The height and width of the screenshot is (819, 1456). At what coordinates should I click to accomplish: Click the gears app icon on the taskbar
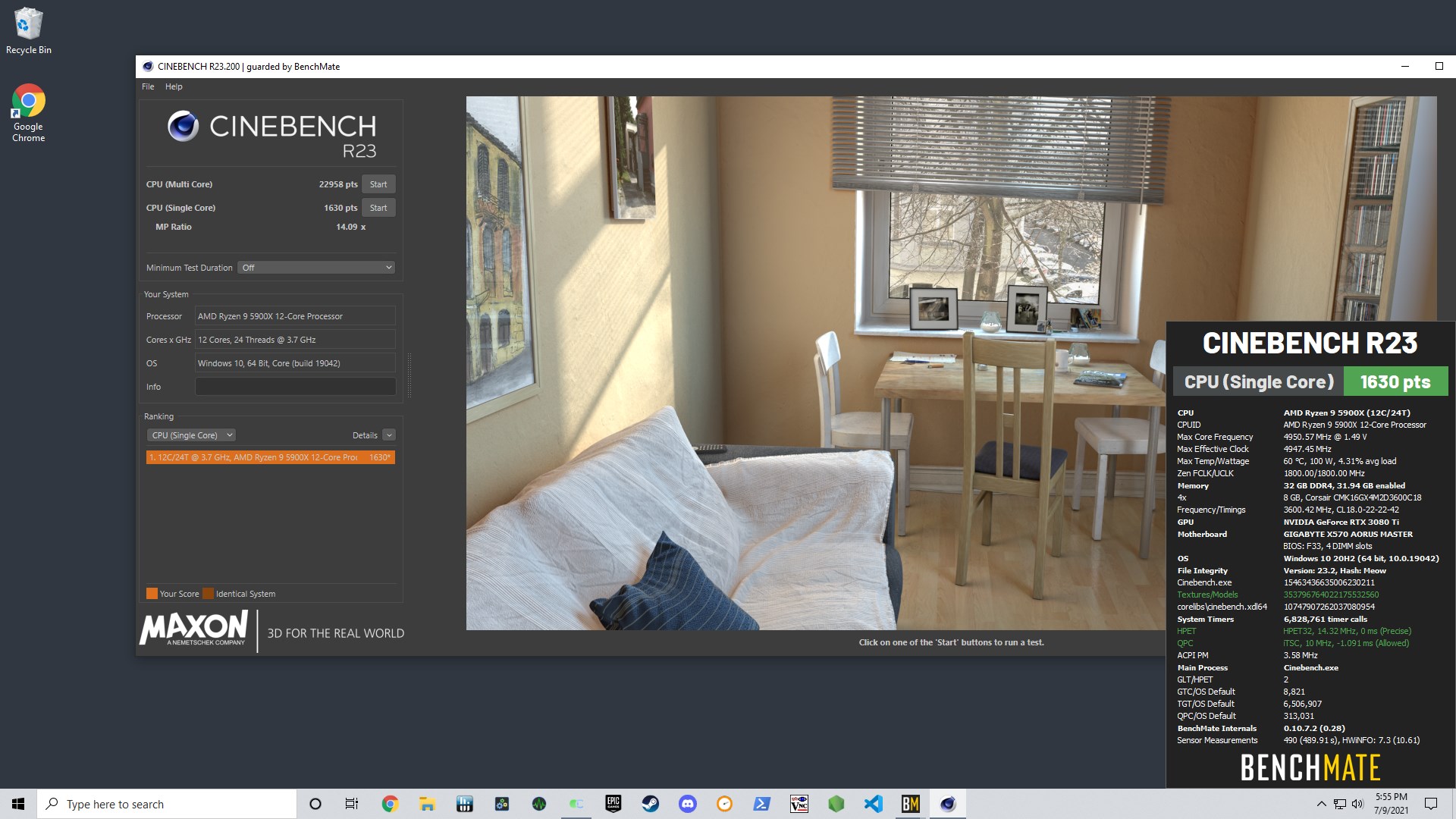click(x=501, y=804)
